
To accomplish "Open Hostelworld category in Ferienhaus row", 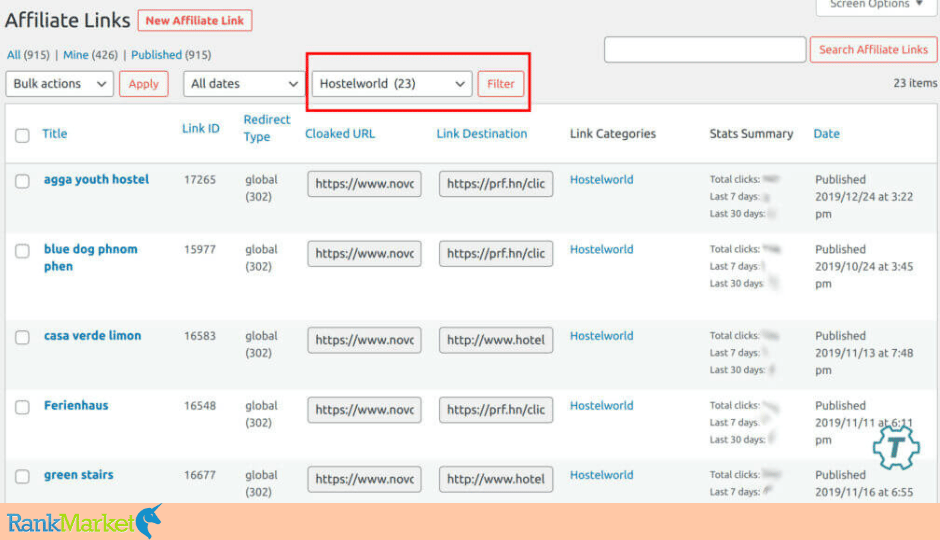I will pyautogui.click(x=601, y=405).
